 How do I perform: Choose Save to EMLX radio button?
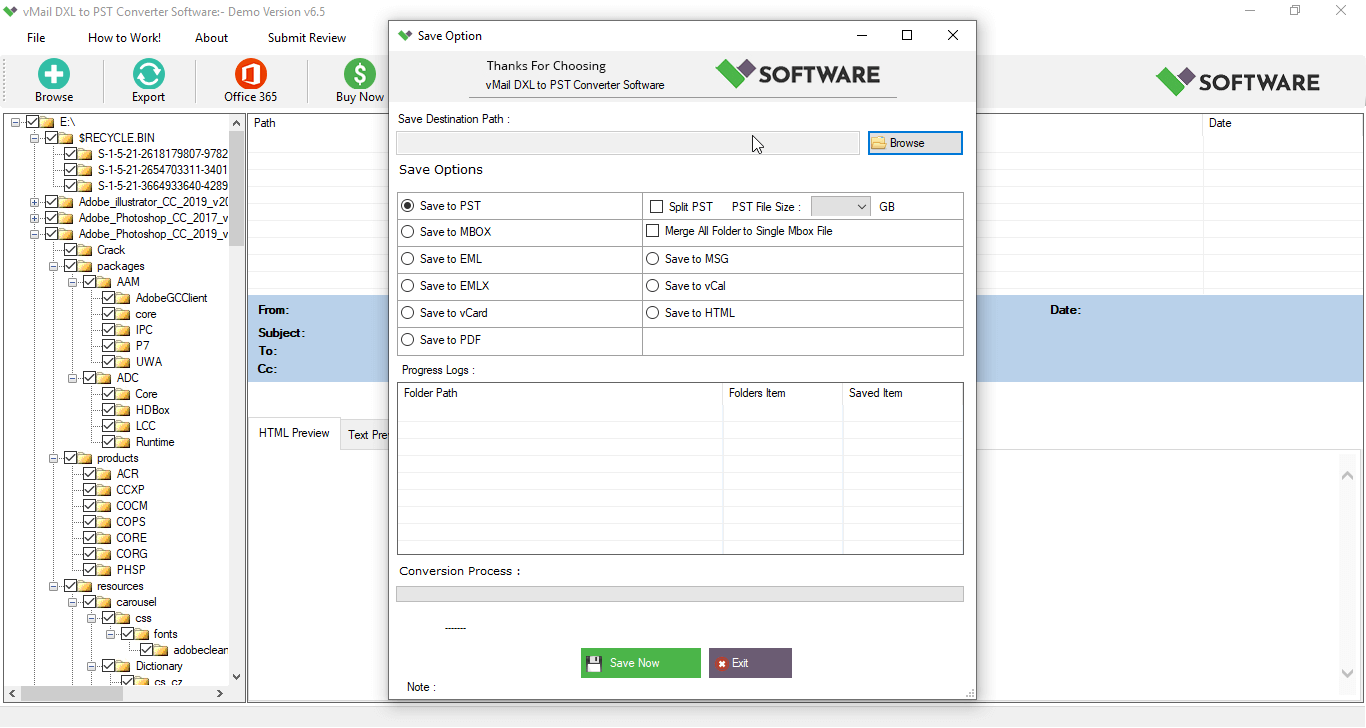[x=408, y=286]
